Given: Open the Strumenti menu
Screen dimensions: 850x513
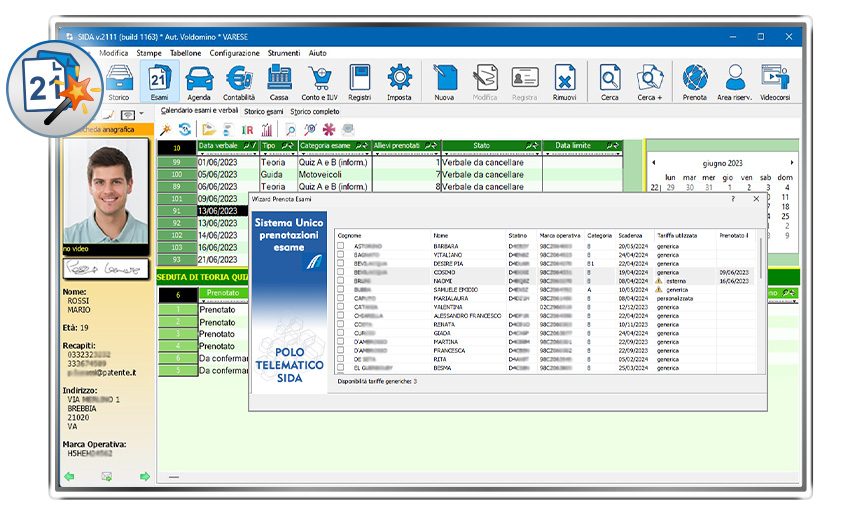Looking at the screenshot, I should tap(284, 53).
